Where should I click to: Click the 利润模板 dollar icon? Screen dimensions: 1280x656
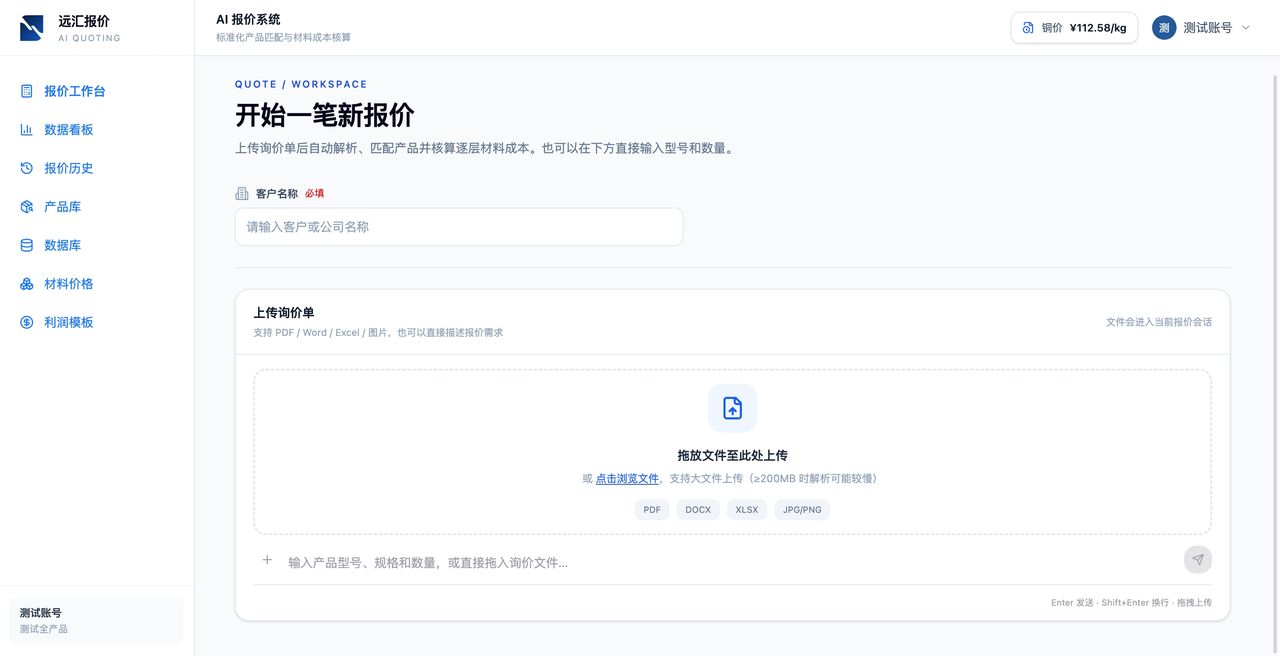[x=27, y=322]
